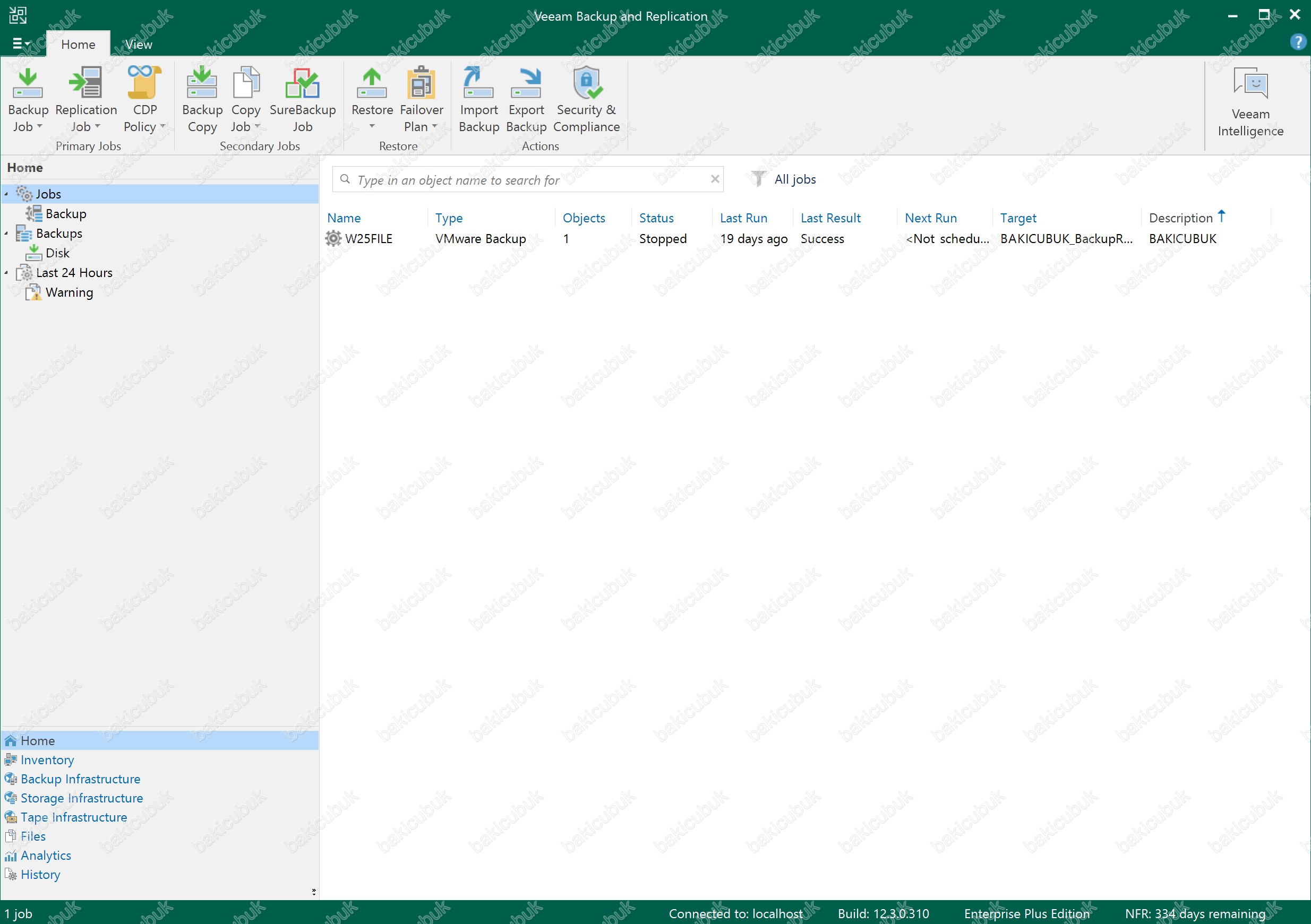Viewport: 1311px width, 924px height.
Task: Expand Replication Job dropdown arrow
Action: point(97,126)
